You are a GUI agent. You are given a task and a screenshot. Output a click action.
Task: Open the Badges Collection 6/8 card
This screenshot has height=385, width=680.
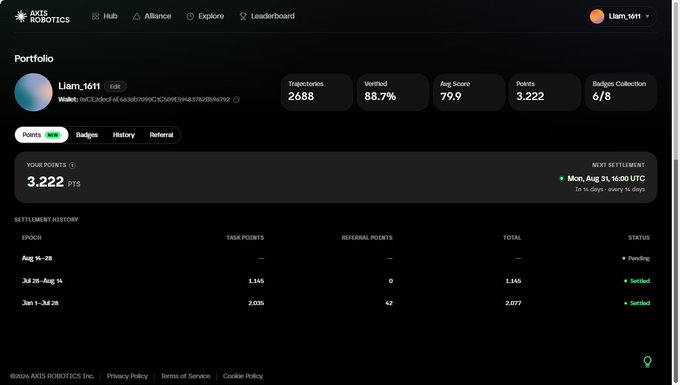pos(621,92)
